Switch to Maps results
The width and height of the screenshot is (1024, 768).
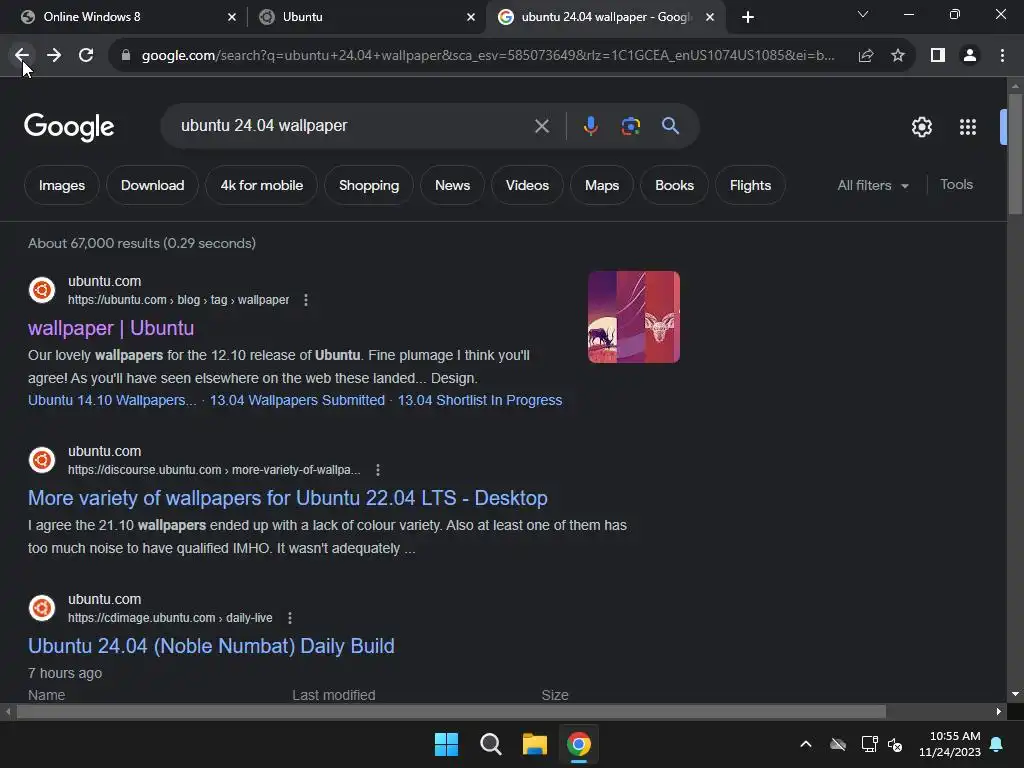click(601, 185)
